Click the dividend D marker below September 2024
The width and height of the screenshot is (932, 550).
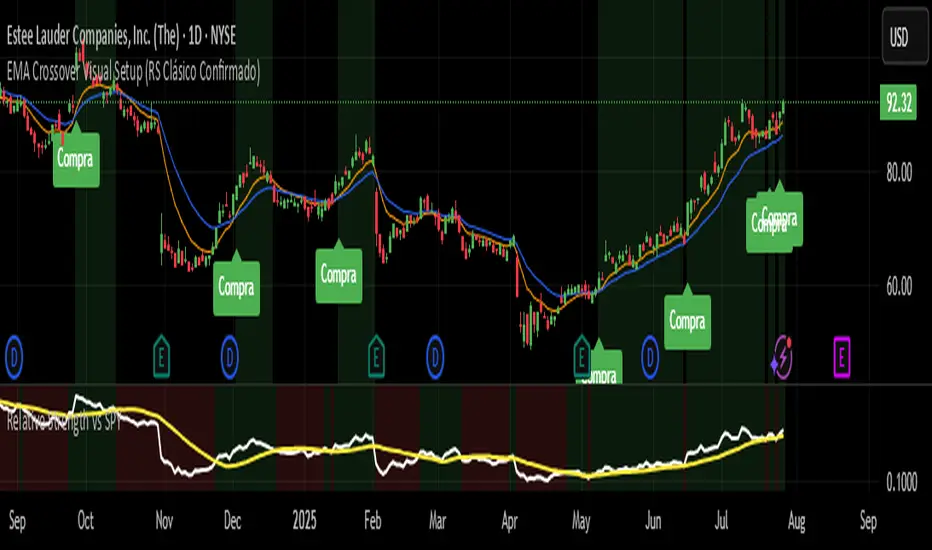point(14,357)
